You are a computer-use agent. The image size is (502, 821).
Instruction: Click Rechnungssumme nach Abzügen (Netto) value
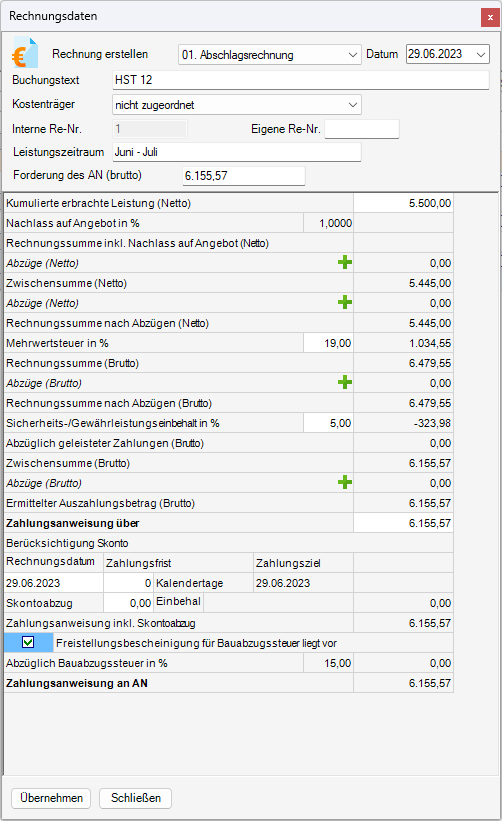403,323
